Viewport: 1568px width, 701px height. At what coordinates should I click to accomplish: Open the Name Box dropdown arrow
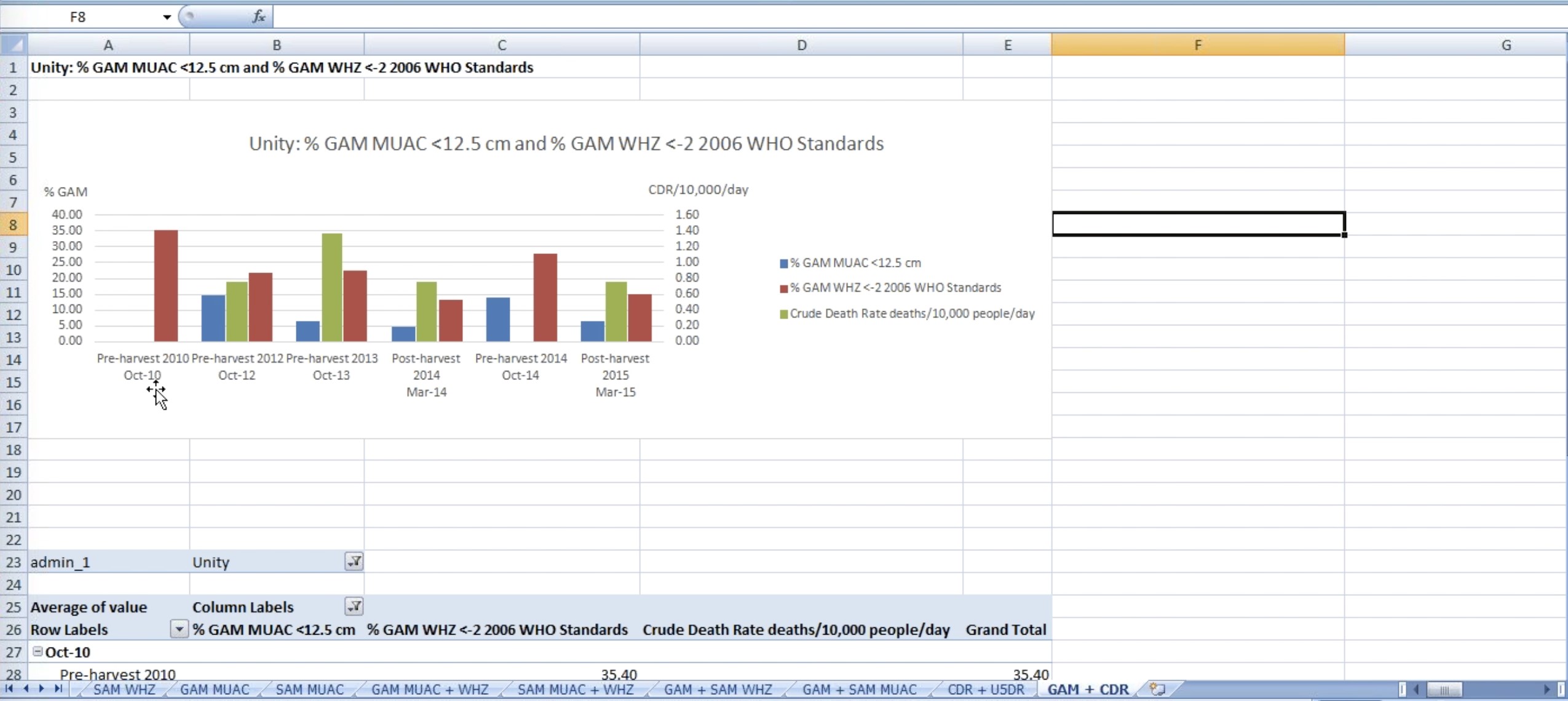pyautogui.click(x=167, y=17)
